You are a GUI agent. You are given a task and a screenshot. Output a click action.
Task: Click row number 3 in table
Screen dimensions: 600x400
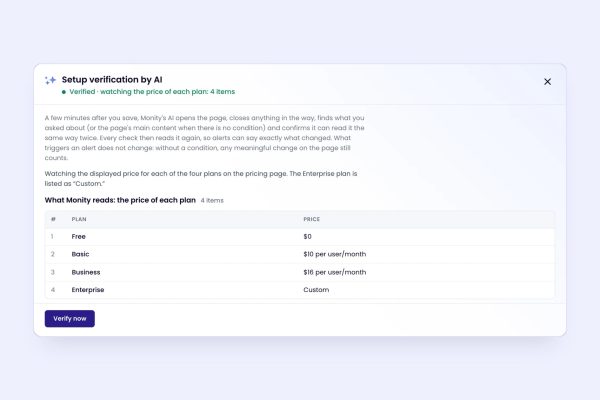point(52,272)
